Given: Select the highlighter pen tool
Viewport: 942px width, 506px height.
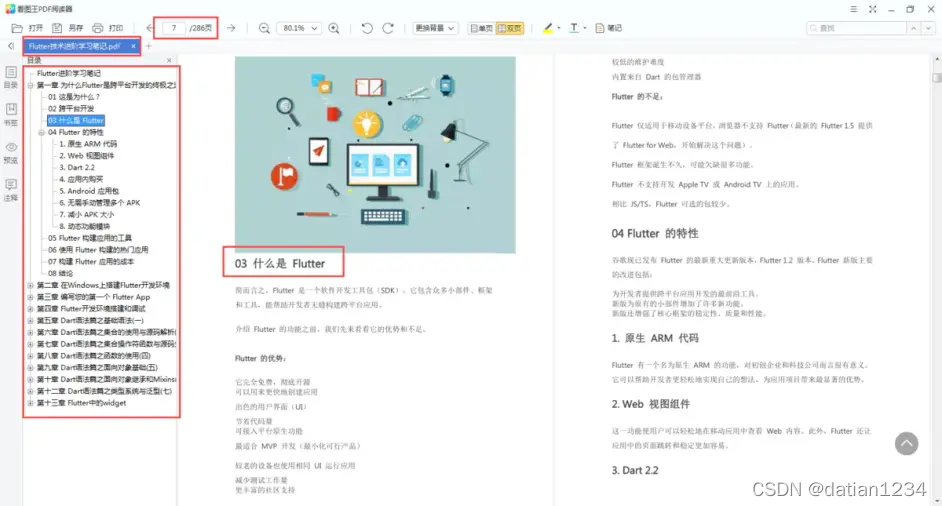Looking at the screenshot, I should (548, 28).
